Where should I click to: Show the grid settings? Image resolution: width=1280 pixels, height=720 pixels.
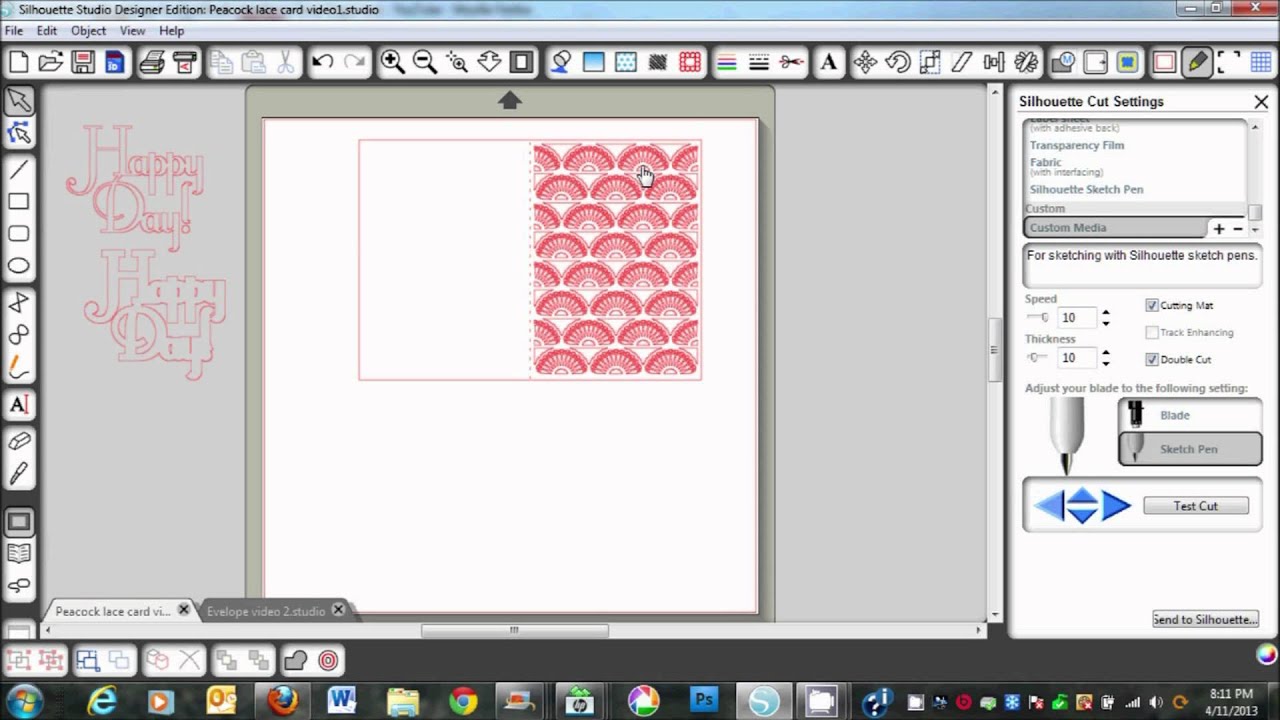pyautogui.click(x=1260, y=62)
